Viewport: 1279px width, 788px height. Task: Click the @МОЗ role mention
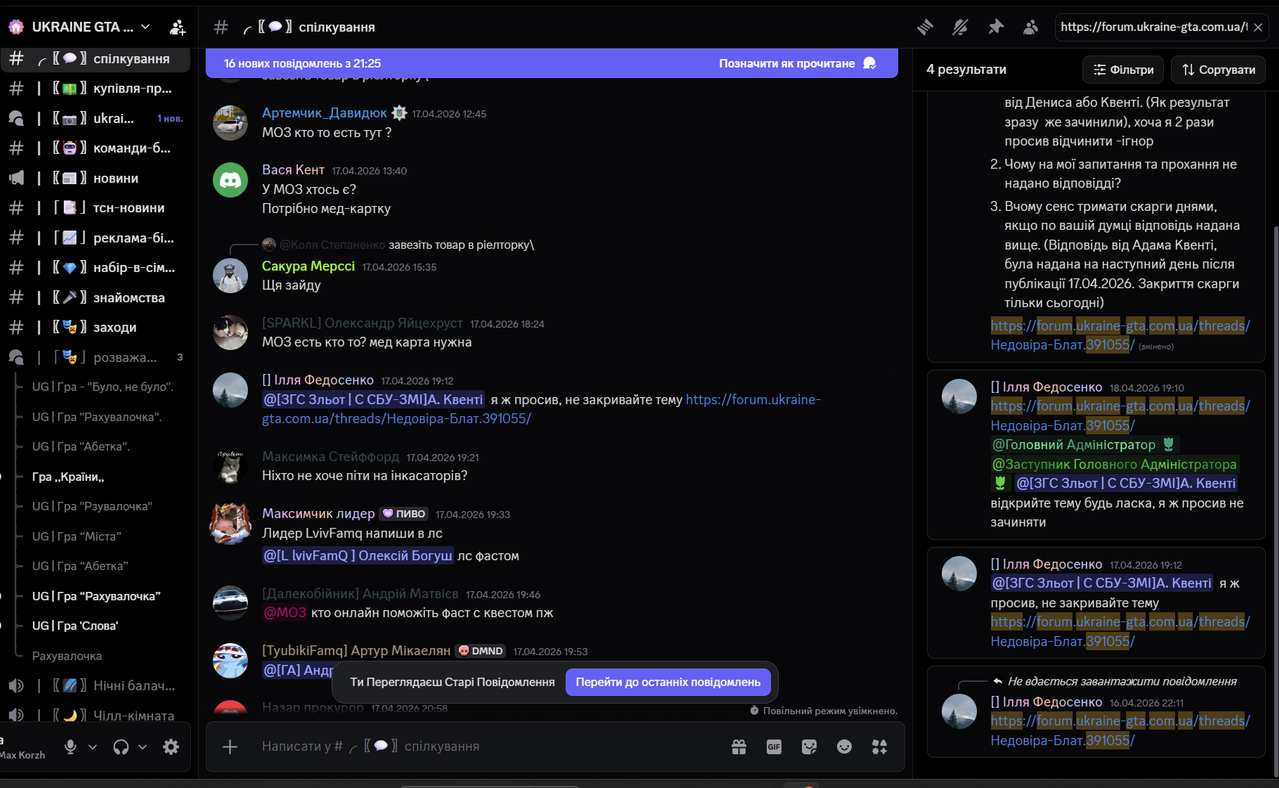point(284,612)
